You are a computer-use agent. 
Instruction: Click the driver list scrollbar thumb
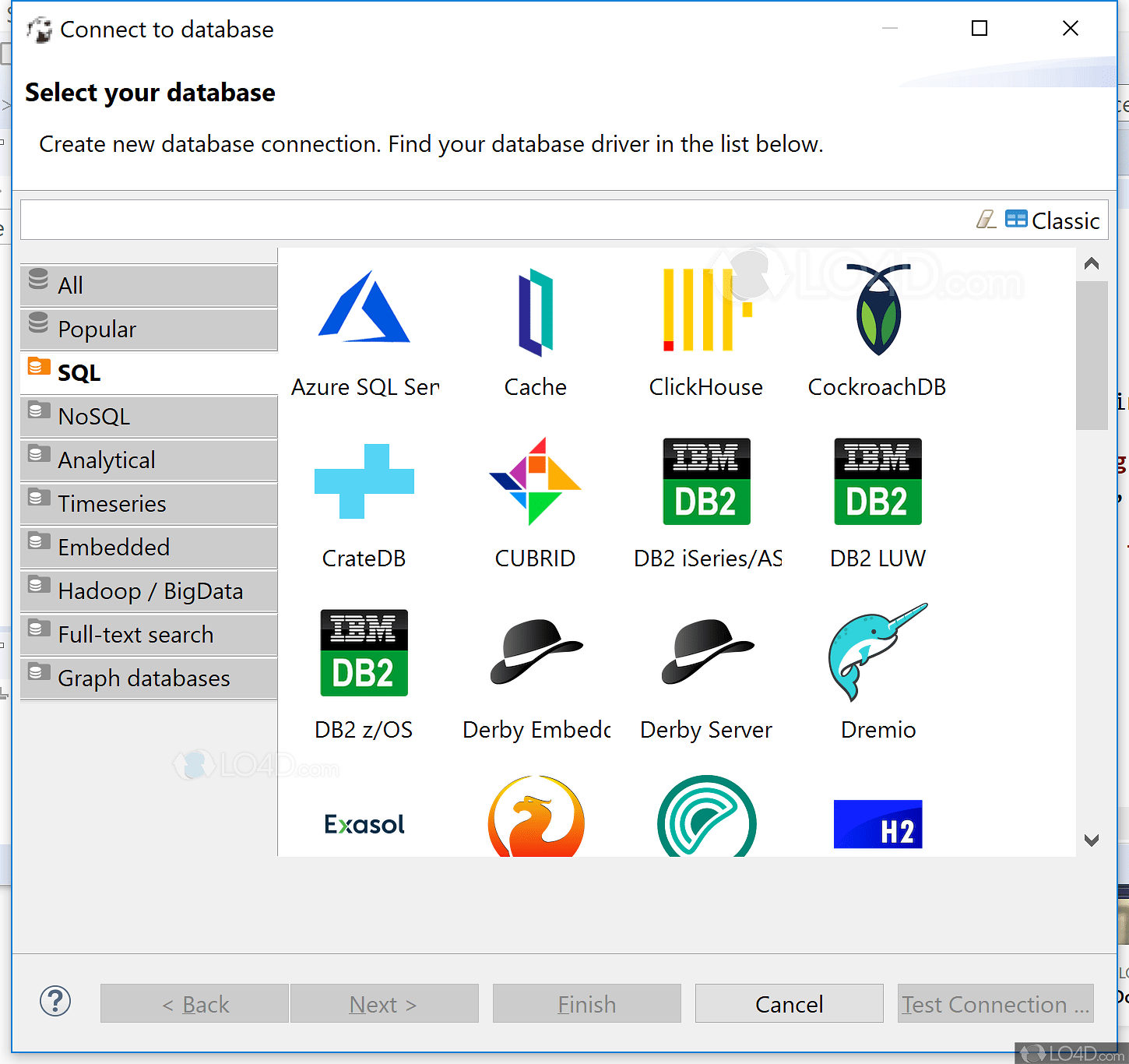pyautogui.click(x=1092, y=355)
